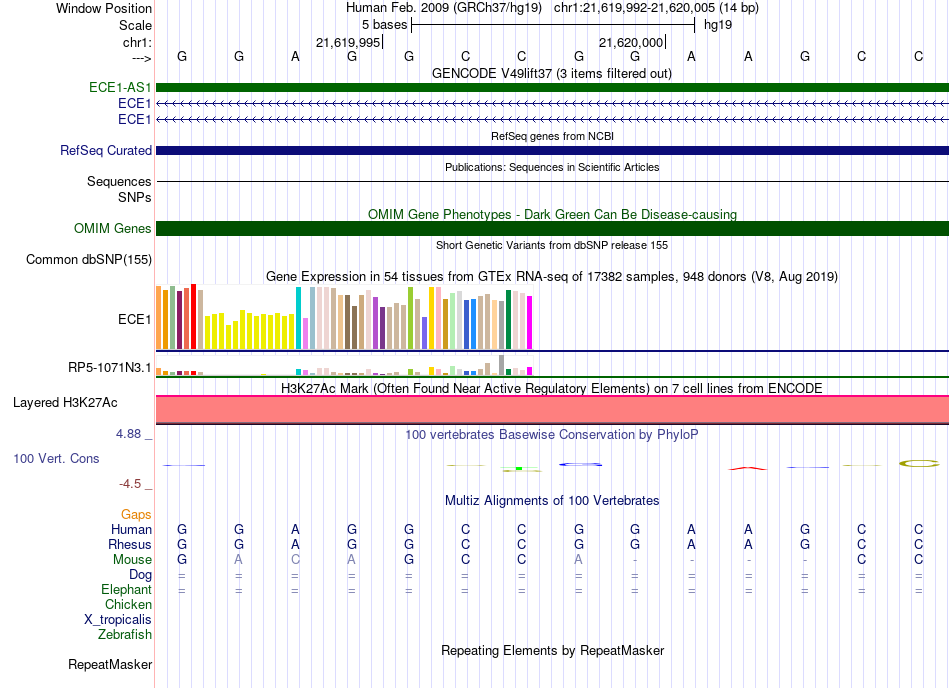Click the 100 Vert. Cons track label
The height and width of the screenshot is (688, 950).
click(56, 458)
